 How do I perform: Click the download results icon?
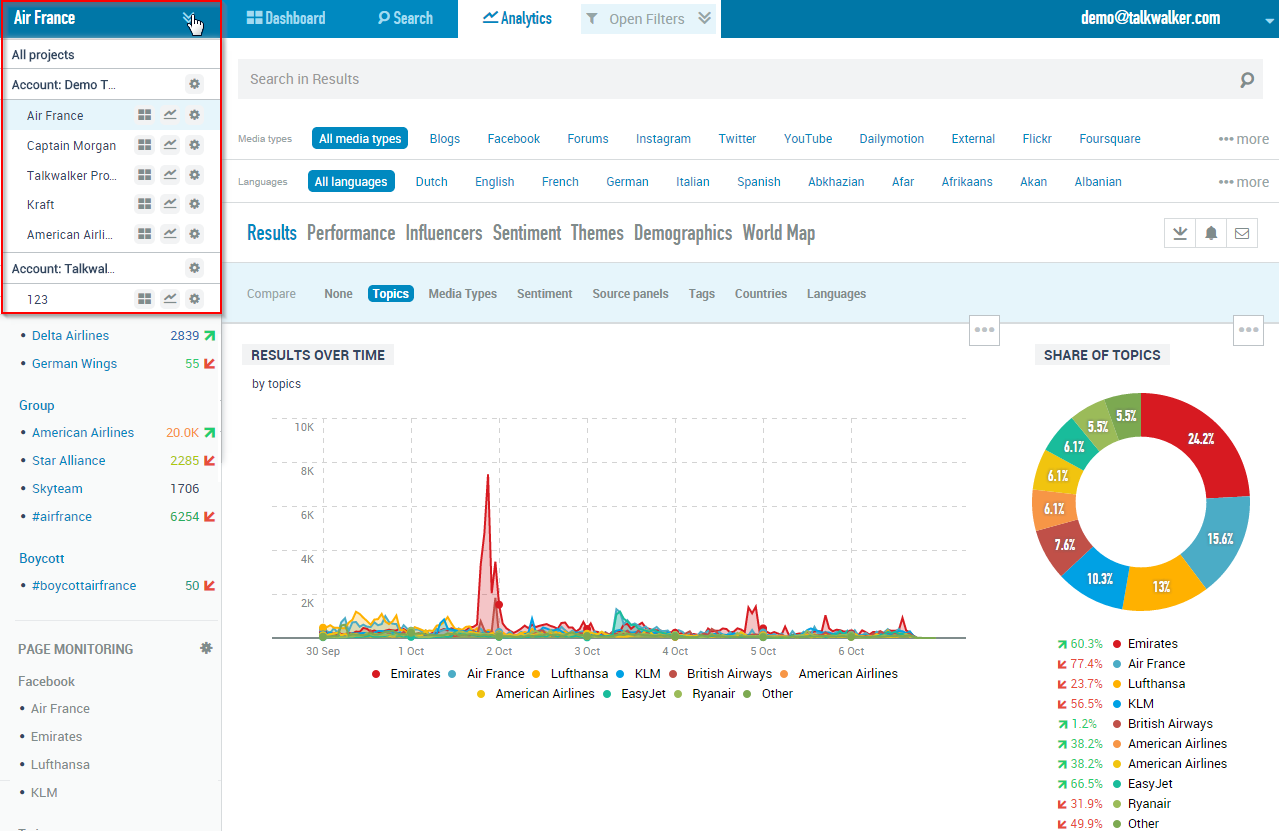click(1180, 234)
